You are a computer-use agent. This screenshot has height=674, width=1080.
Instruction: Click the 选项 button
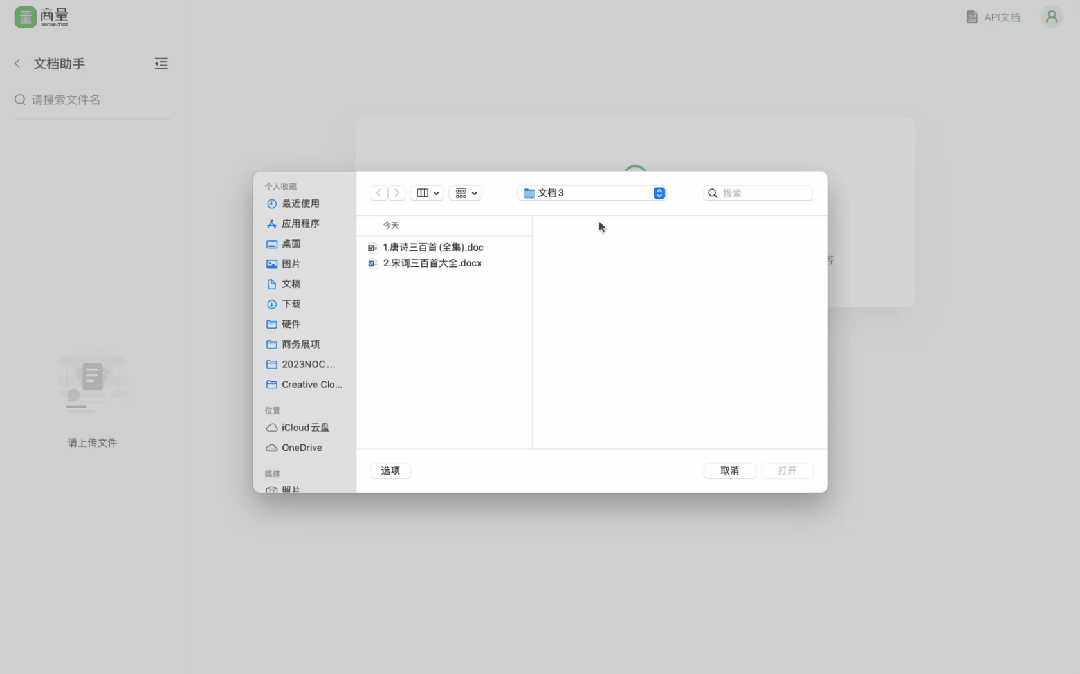click(x=390, y=471)
